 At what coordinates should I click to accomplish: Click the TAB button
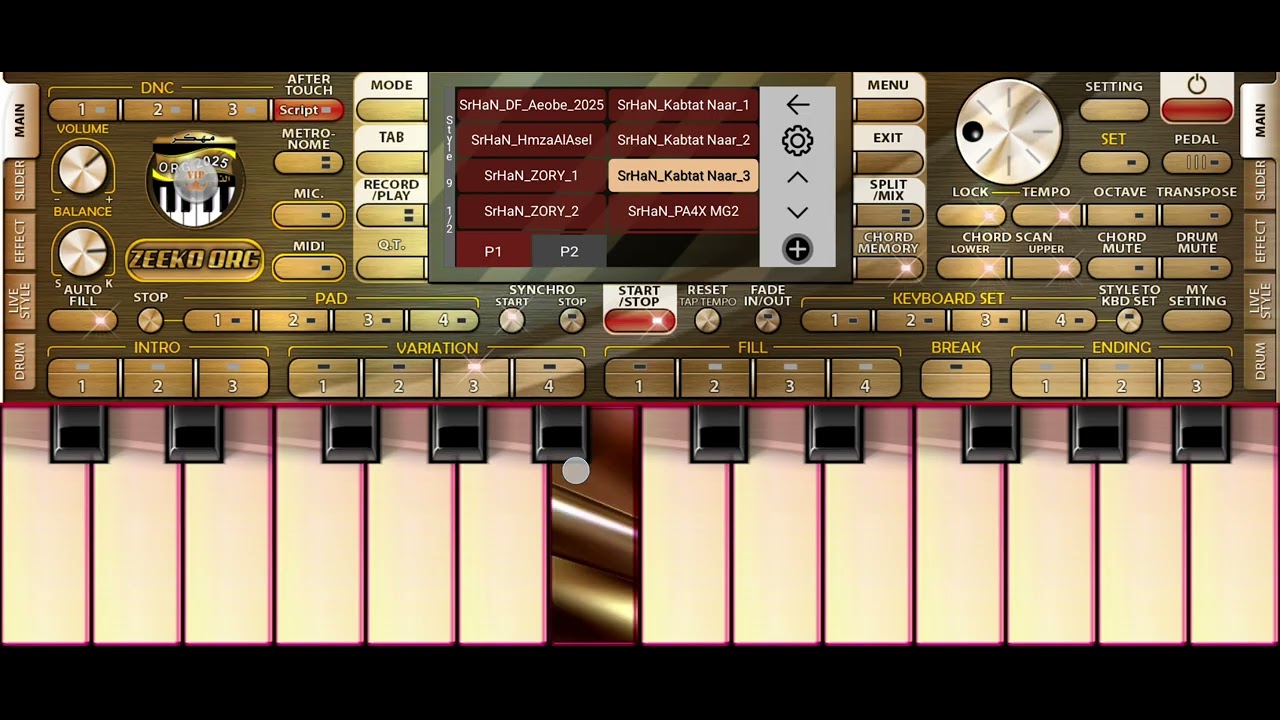(x=391, y=162)
